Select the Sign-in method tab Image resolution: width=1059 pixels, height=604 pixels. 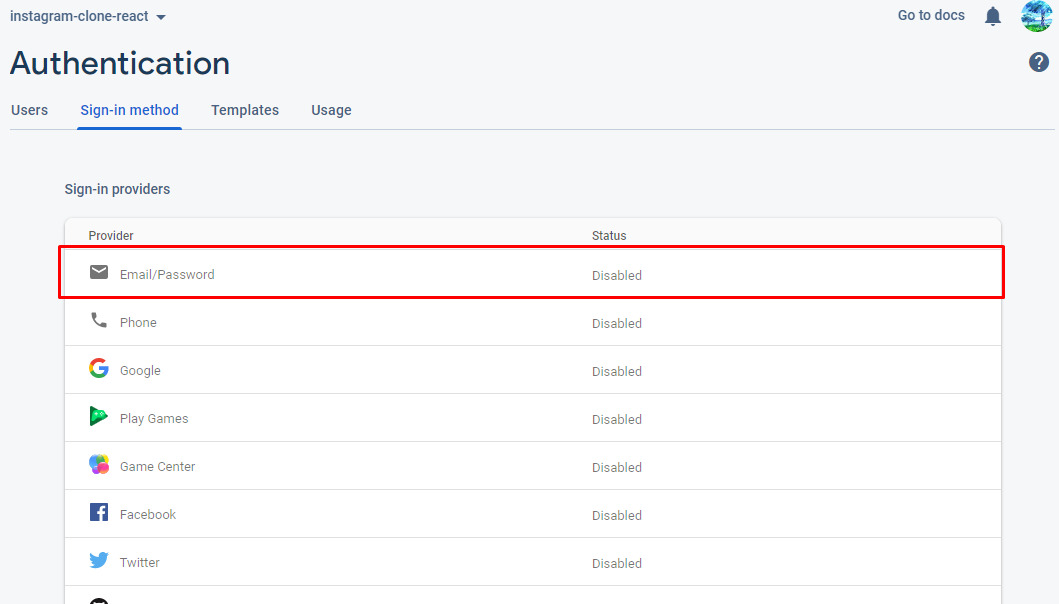point(130,110)
